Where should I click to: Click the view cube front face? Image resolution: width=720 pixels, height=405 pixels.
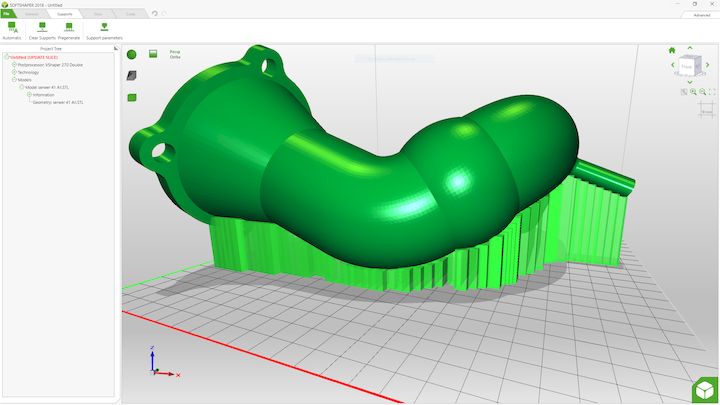tap(687, 67)
